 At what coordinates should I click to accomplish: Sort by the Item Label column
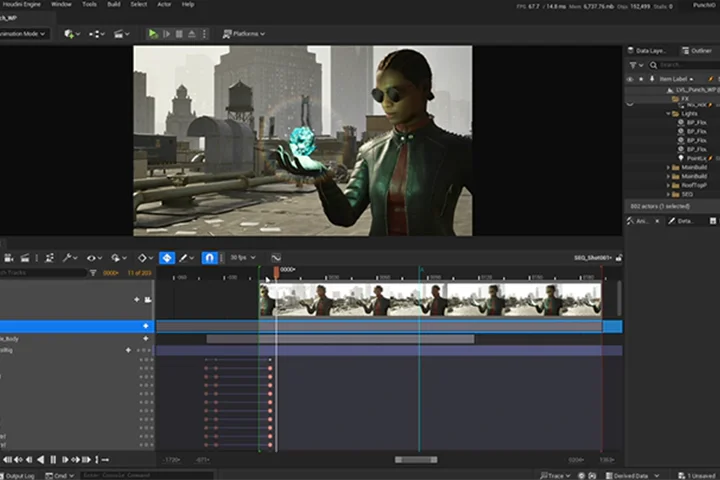[676, 79]
